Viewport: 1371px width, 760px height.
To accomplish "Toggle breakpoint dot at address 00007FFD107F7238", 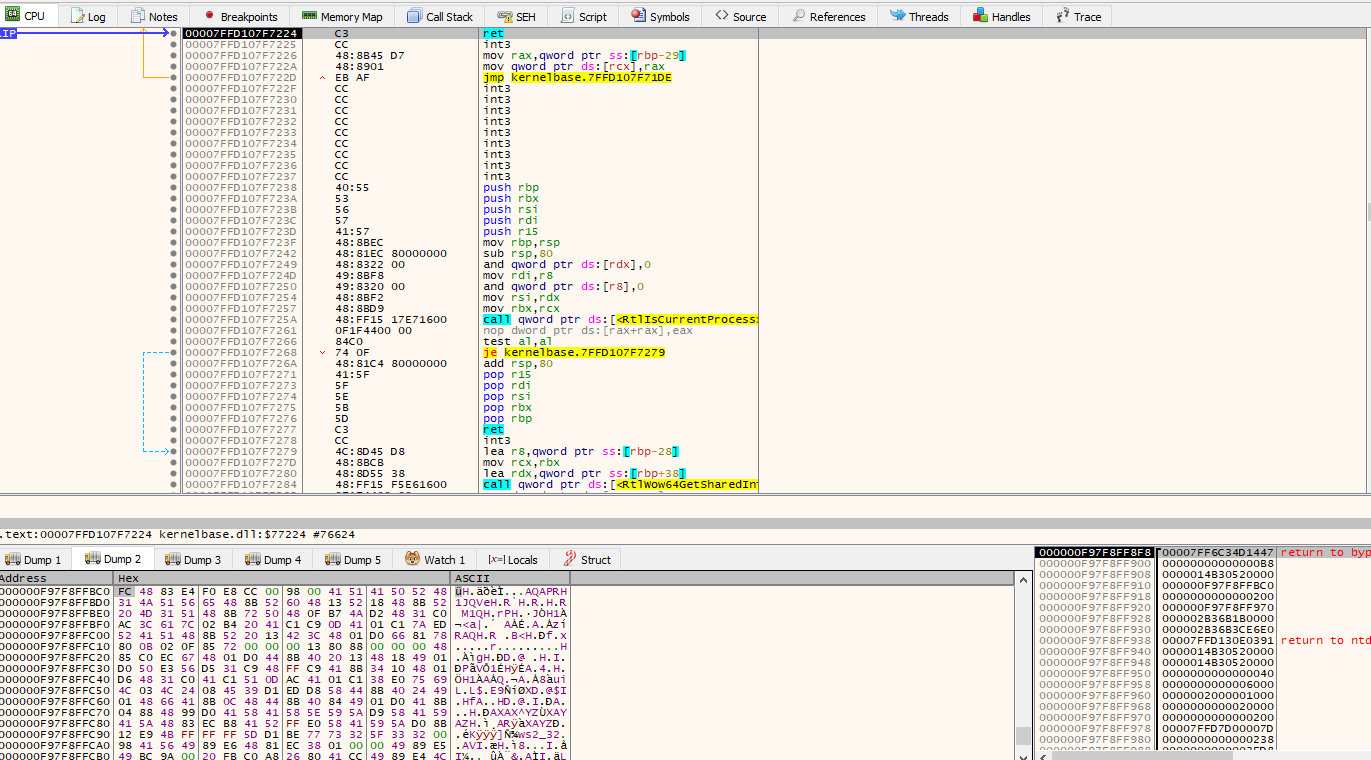I will (x=174, y=188).
